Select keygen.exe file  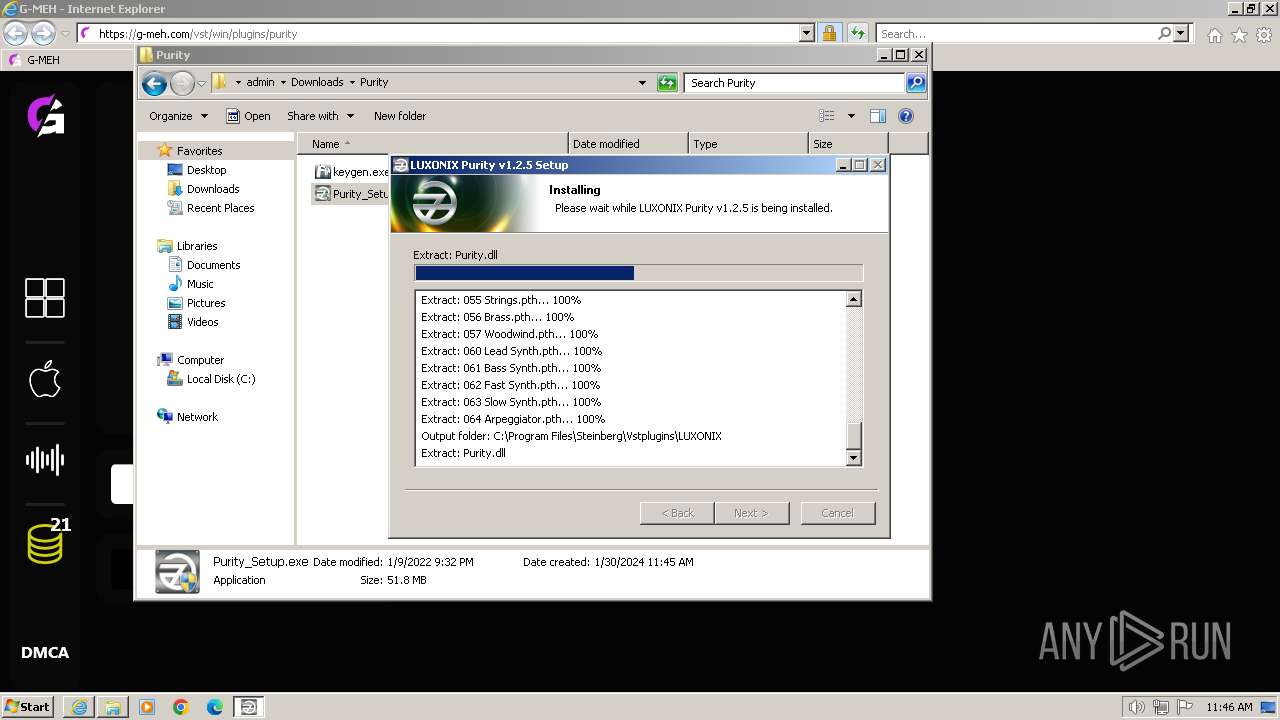[351, 172]
